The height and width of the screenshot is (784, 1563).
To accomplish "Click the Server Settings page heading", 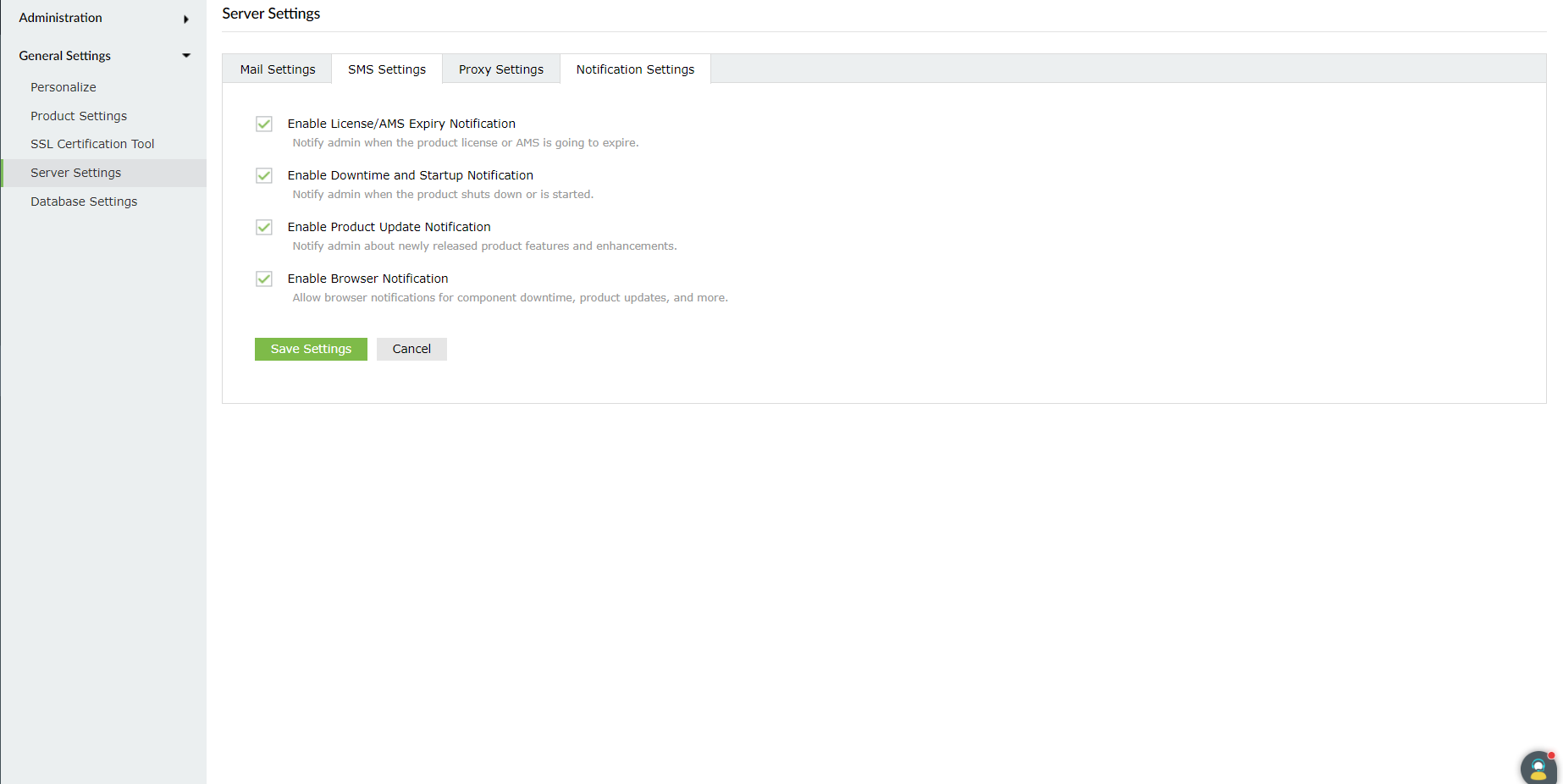I will click(271, 13).
